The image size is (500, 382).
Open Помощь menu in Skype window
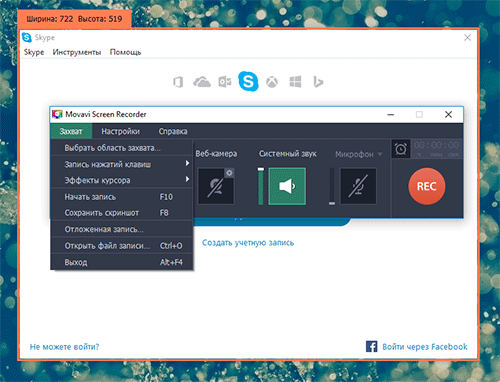(125, 52)
